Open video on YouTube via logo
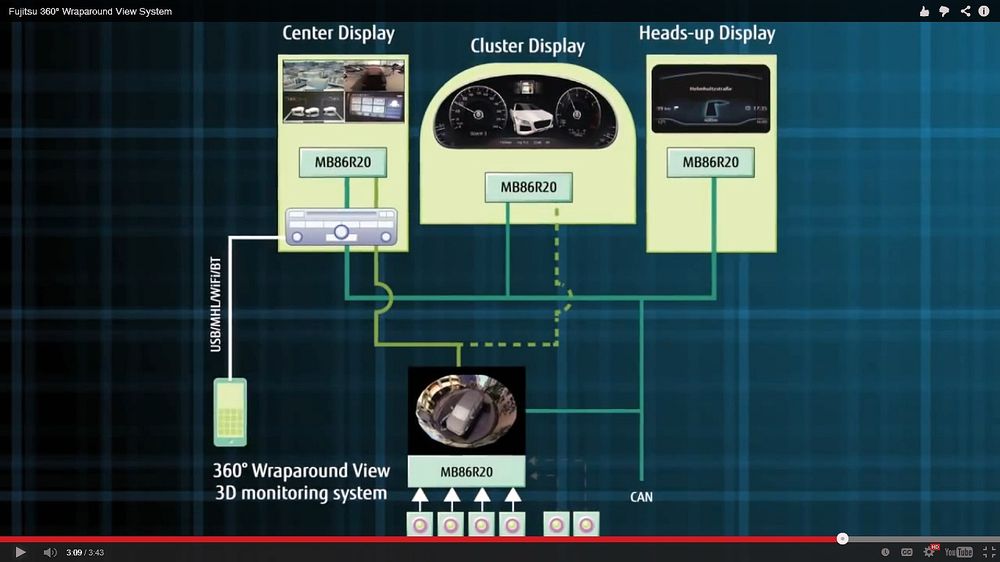 click(x=958, y=552)
